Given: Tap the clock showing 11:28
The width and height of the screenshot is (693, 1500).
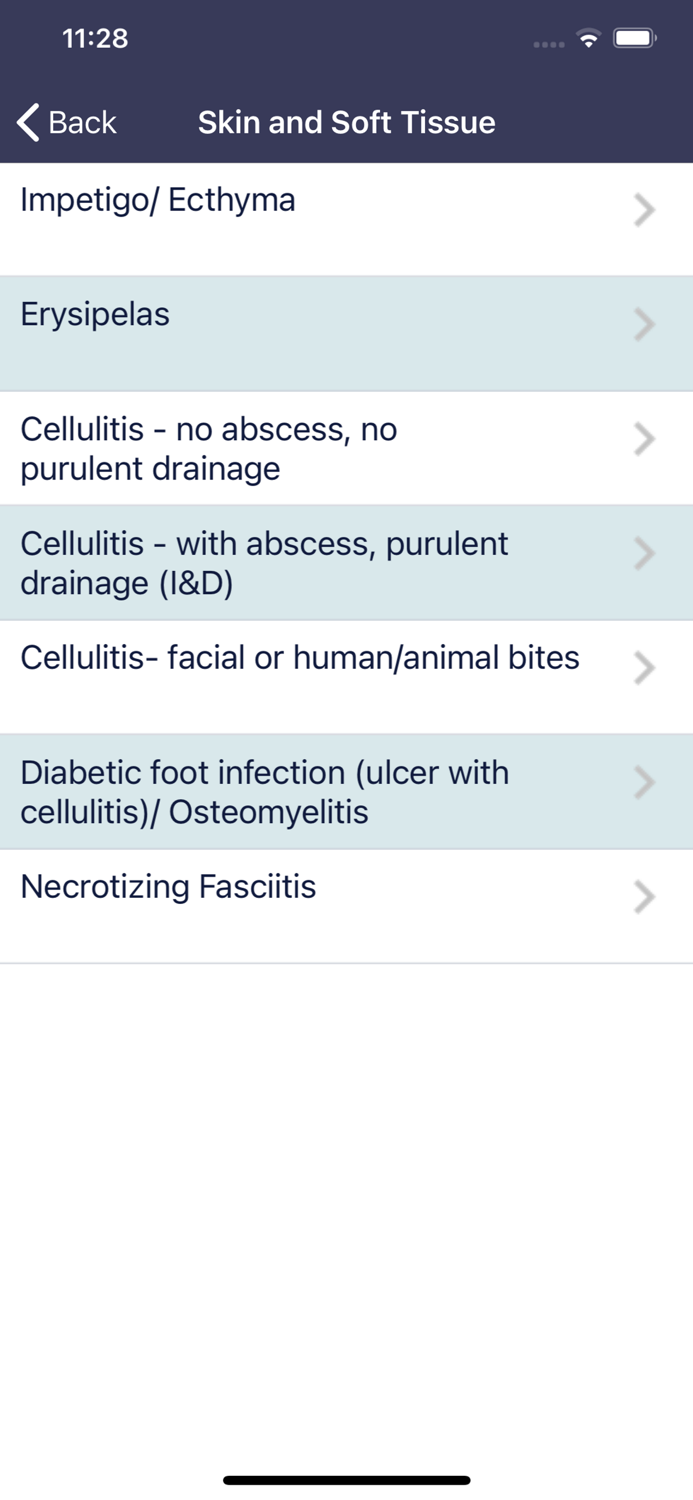Looking at the screenshot, I should (x=96, y=38).
